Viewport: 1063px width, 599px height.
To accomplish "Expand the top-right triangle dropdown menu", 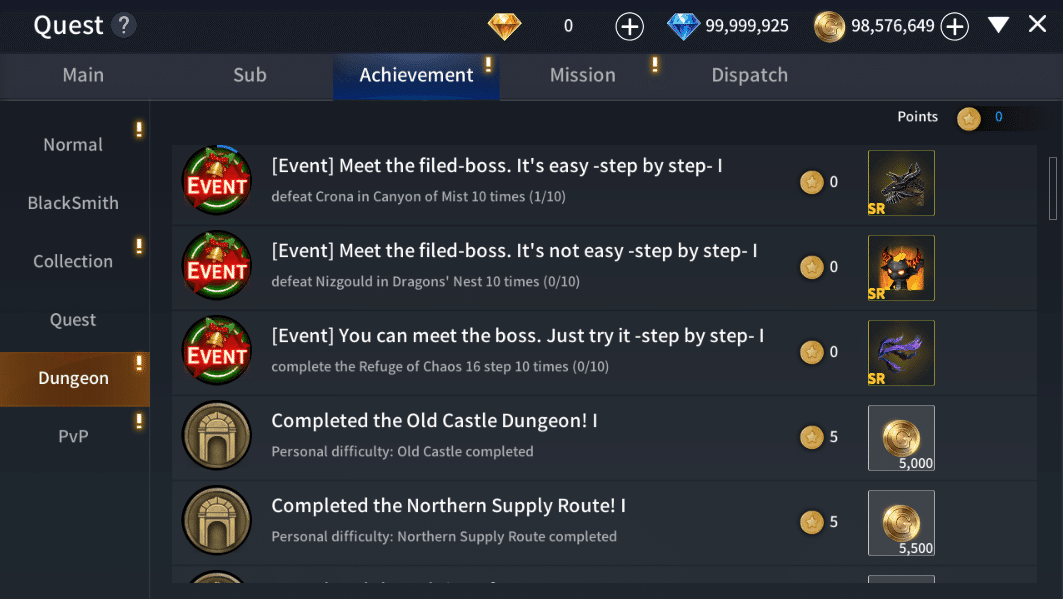I will pos(998,26).
